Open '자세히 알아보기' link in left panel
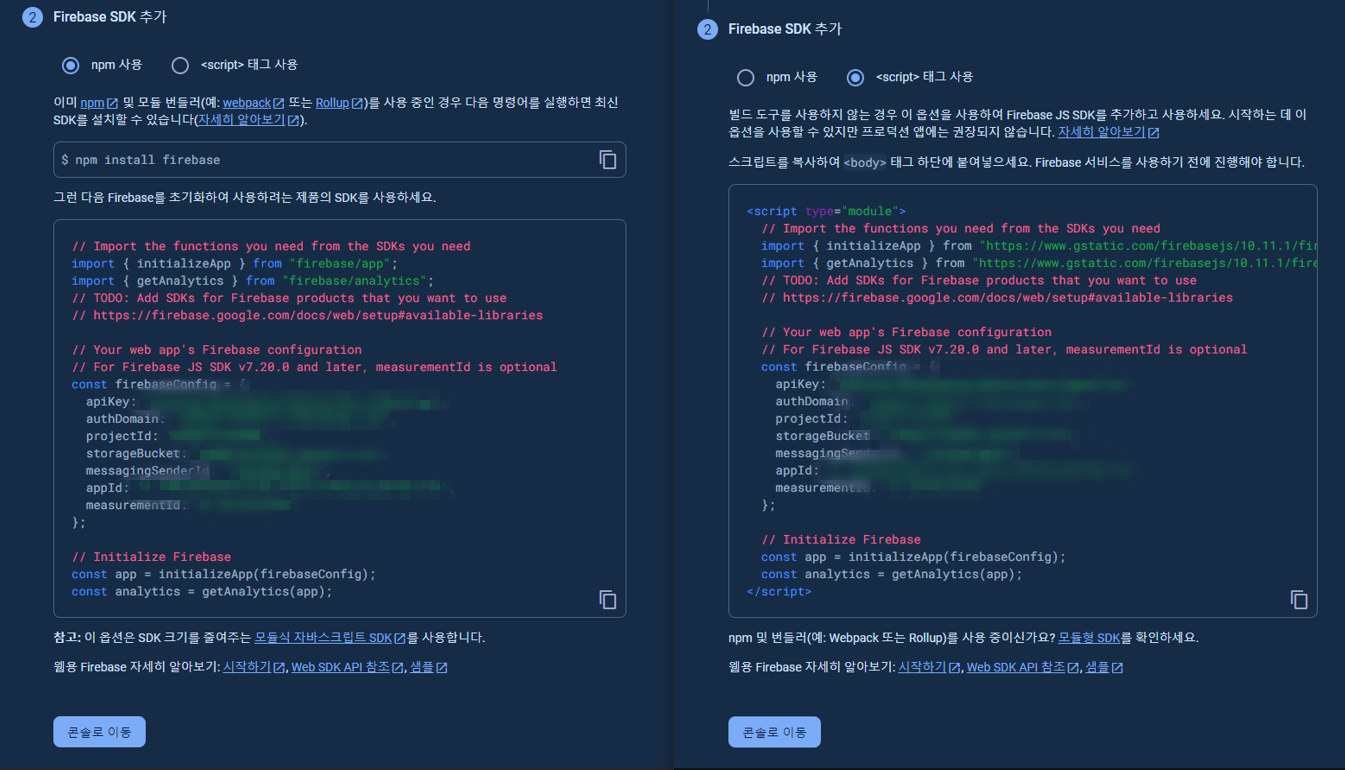Viewport: 1345px width, 770px height. click(x=248, y=120)
